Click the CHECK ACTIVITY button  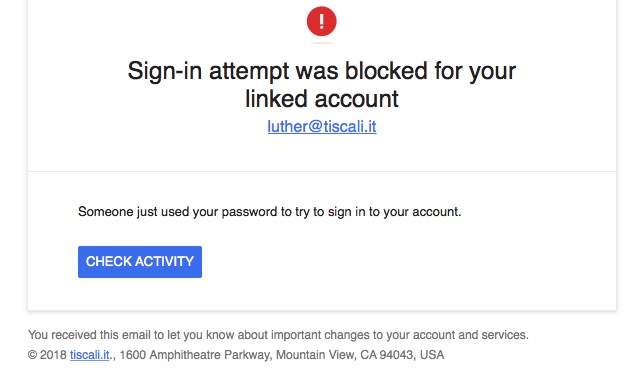pyautogui.click(x=140, y=262)
